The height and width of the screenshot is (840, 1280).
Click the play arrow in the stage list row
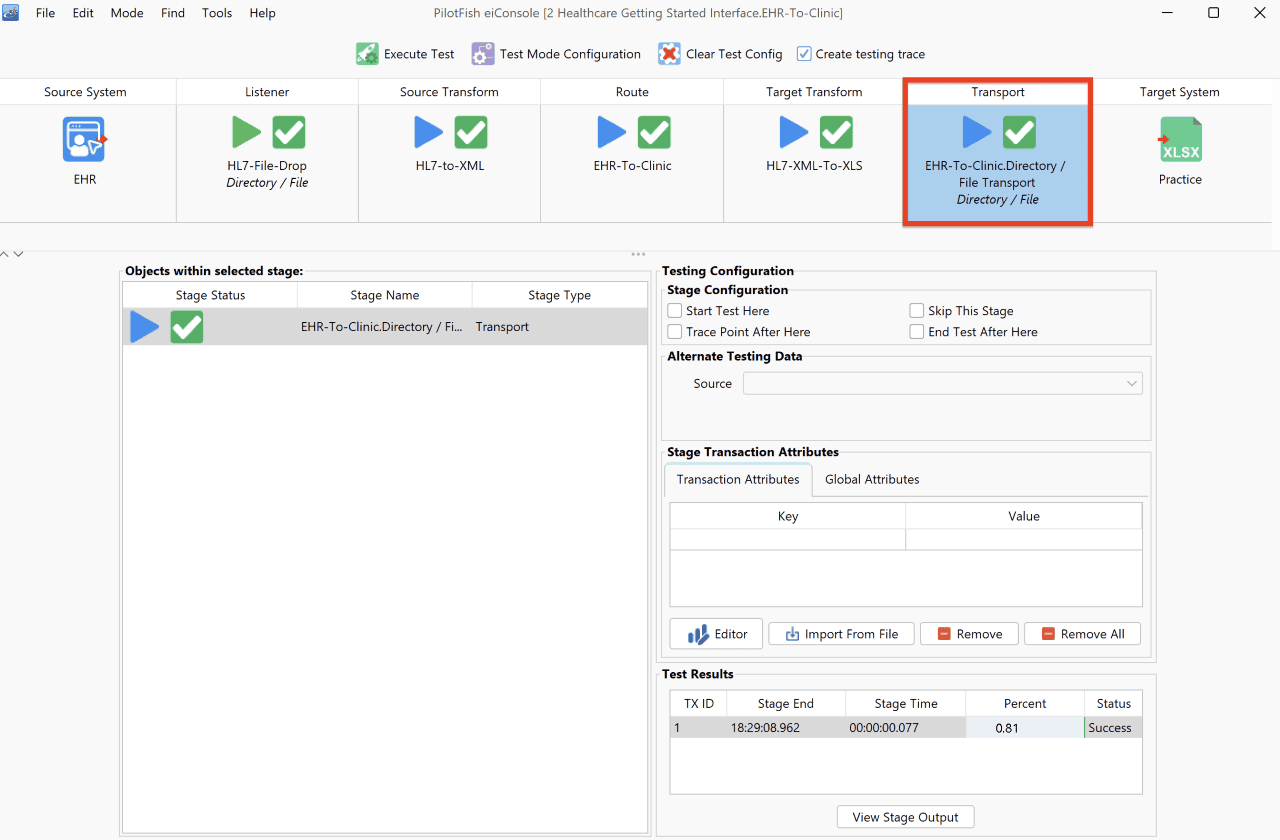pos(144,327)
